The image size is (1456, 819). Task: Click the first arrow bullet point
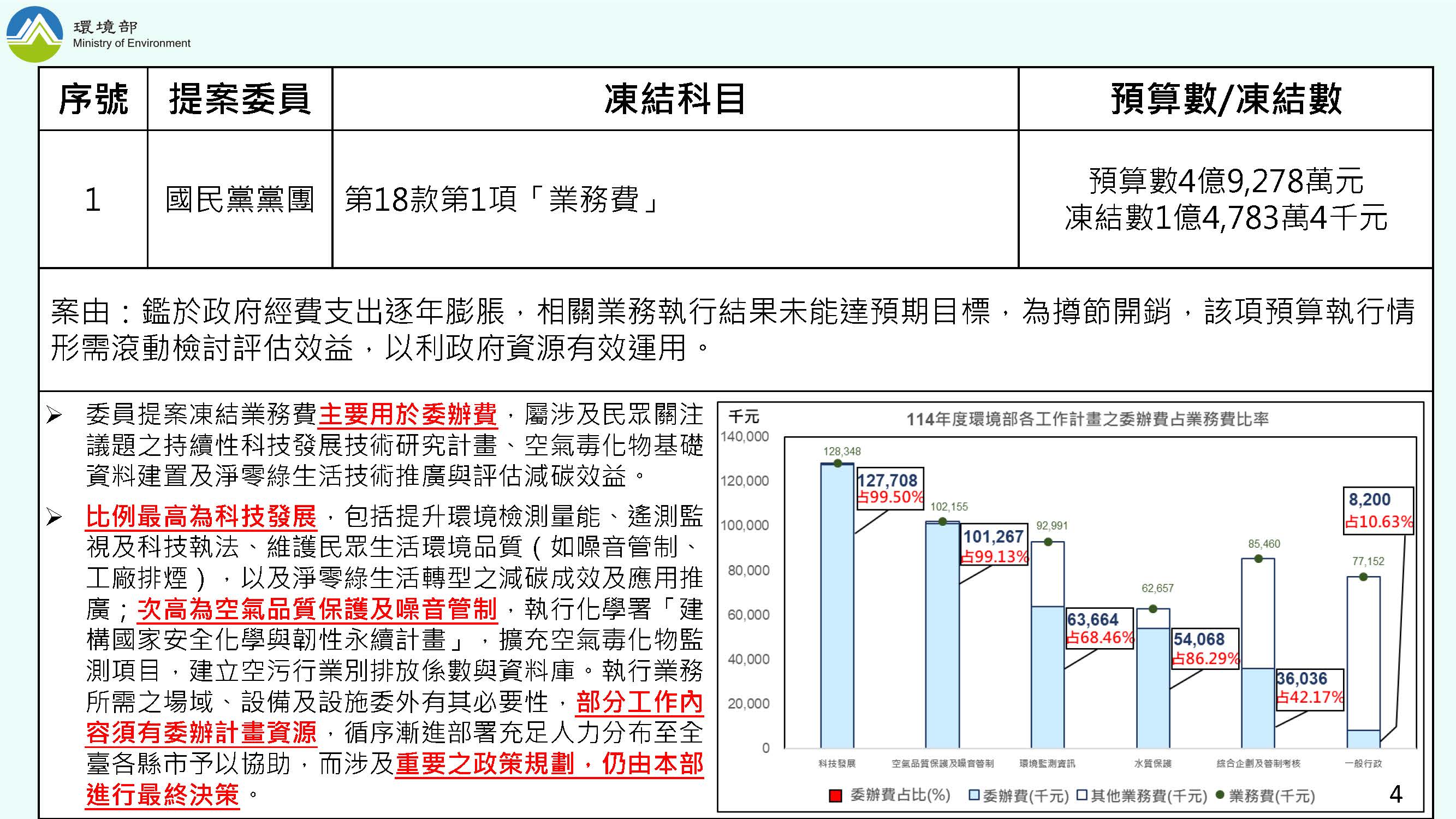pos(54,416)
